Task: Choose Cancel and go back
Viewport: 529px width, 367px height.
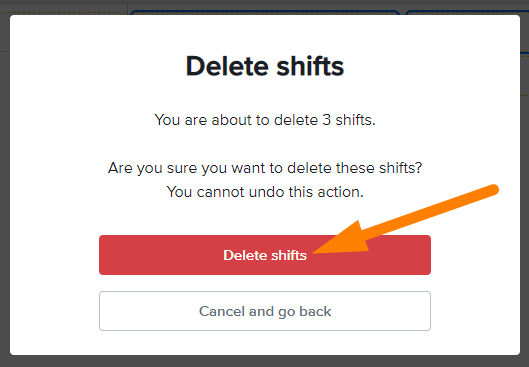Action: [x=264, y=311]
